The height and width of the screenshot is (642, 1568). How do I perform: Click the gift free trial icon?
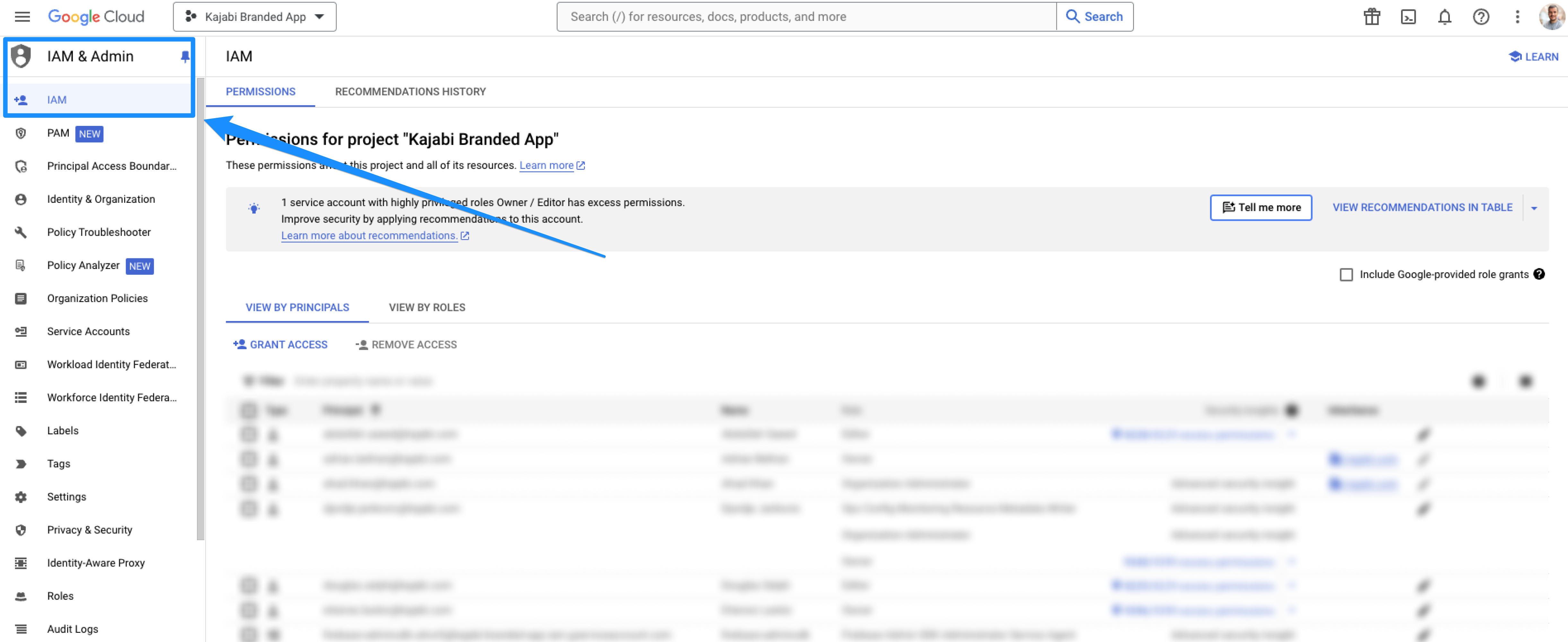point(1372,16)
